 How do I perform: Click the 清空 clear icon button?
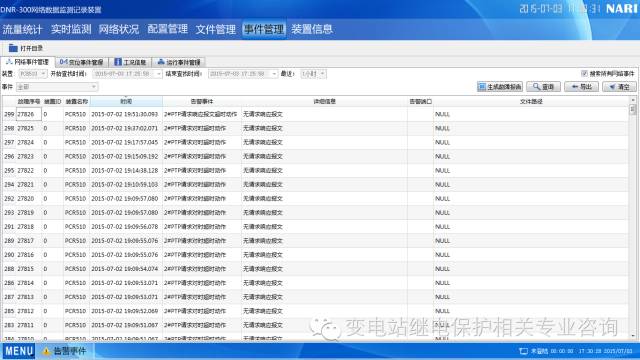pyautogui.click(x=619, y=87)
